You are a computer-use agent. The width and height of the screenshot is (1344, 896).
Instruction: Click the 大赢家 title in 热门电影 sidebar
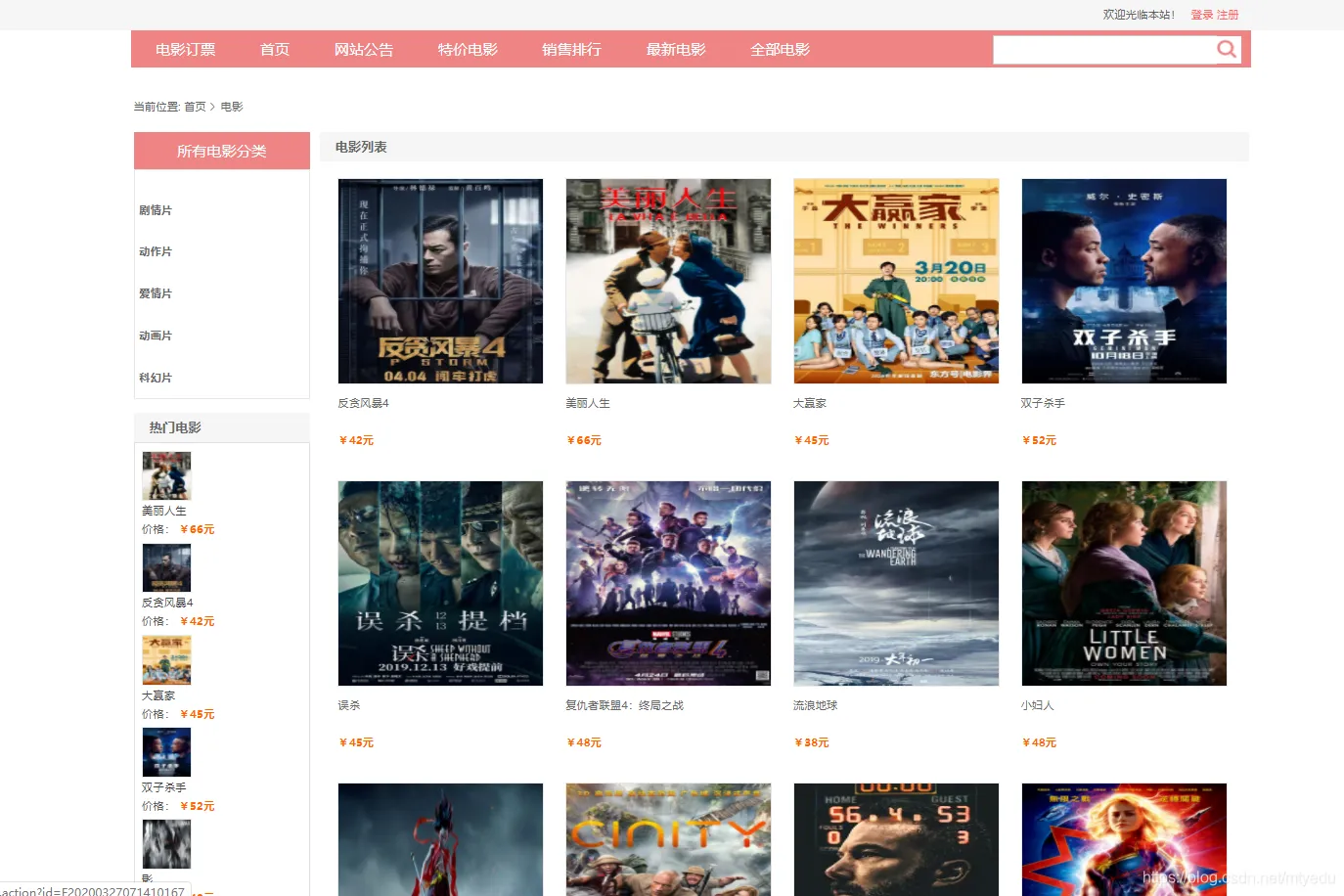(x=158, y=695)
